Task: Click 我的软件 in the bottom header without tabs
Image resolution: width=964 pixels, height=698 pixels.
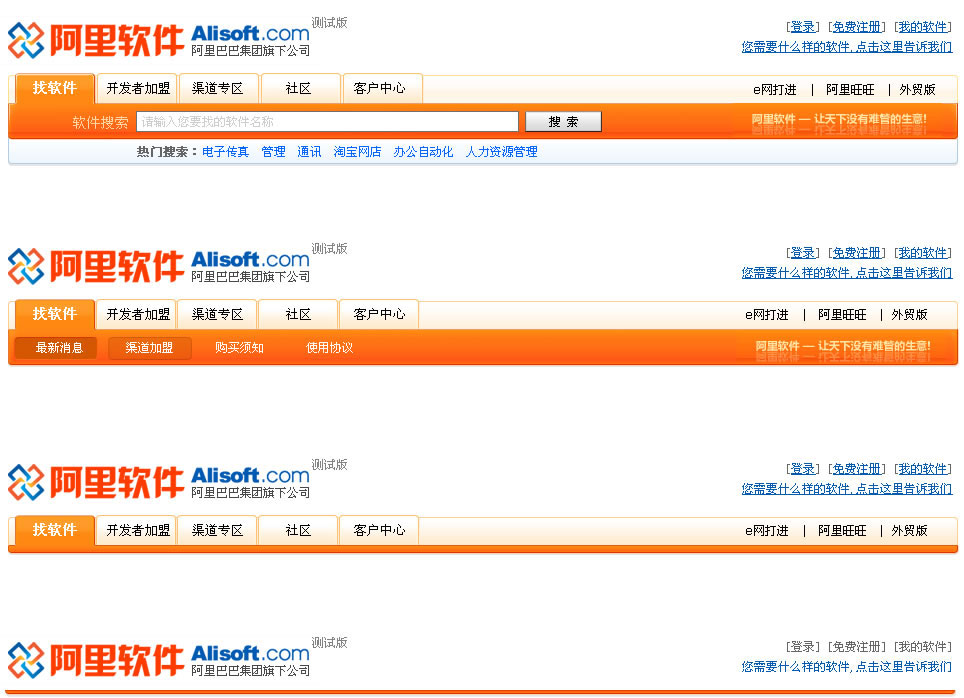Action: [922, 647]
